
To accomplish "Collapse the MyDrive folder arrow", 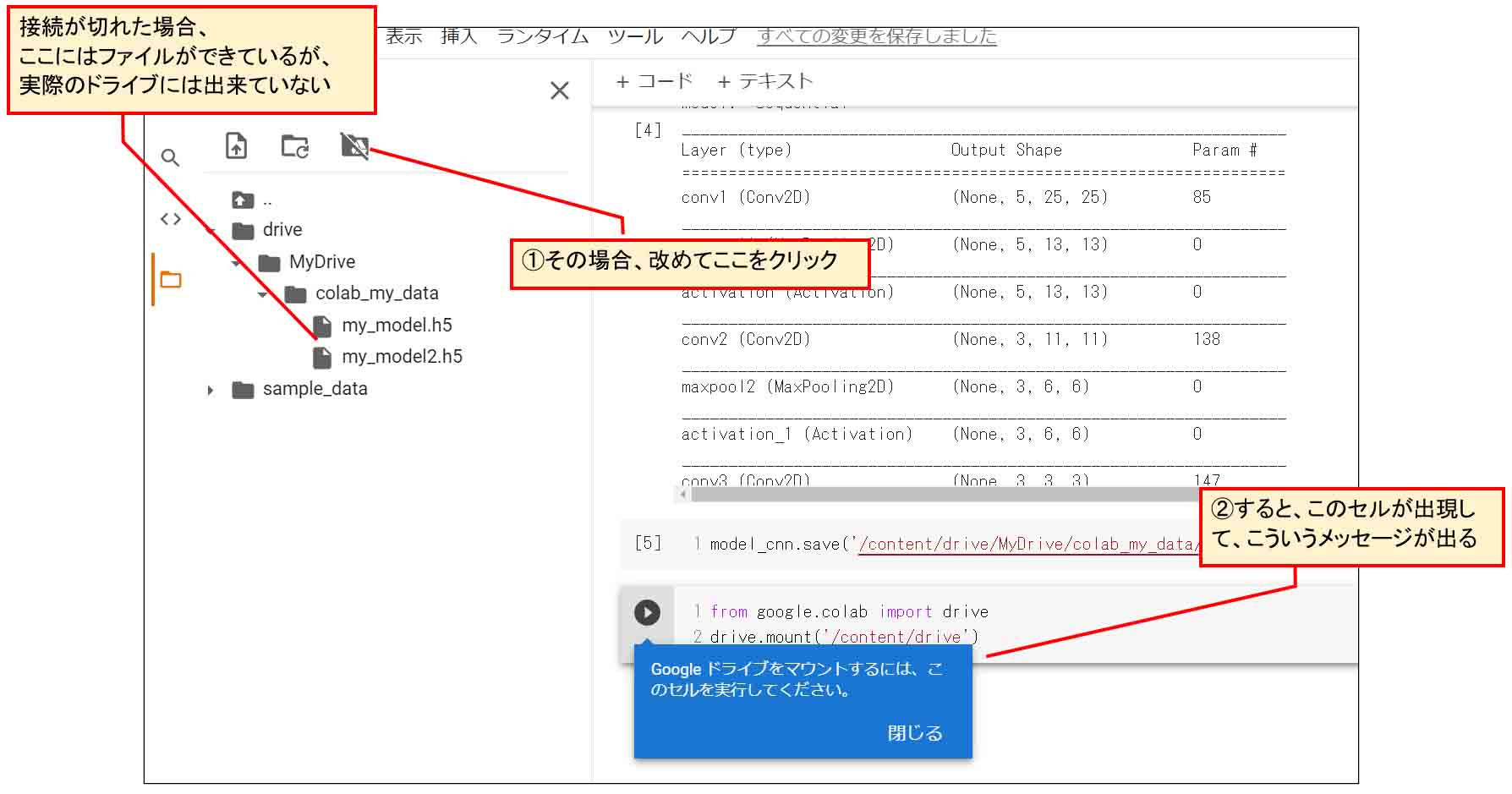I will pyautogui.click(x=237, y=263).
